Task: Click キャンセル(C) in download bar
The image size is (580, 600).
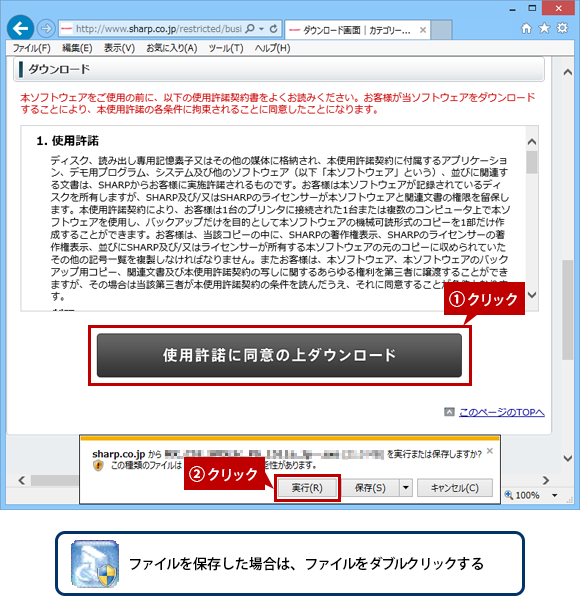Action: tap(455, 488)
